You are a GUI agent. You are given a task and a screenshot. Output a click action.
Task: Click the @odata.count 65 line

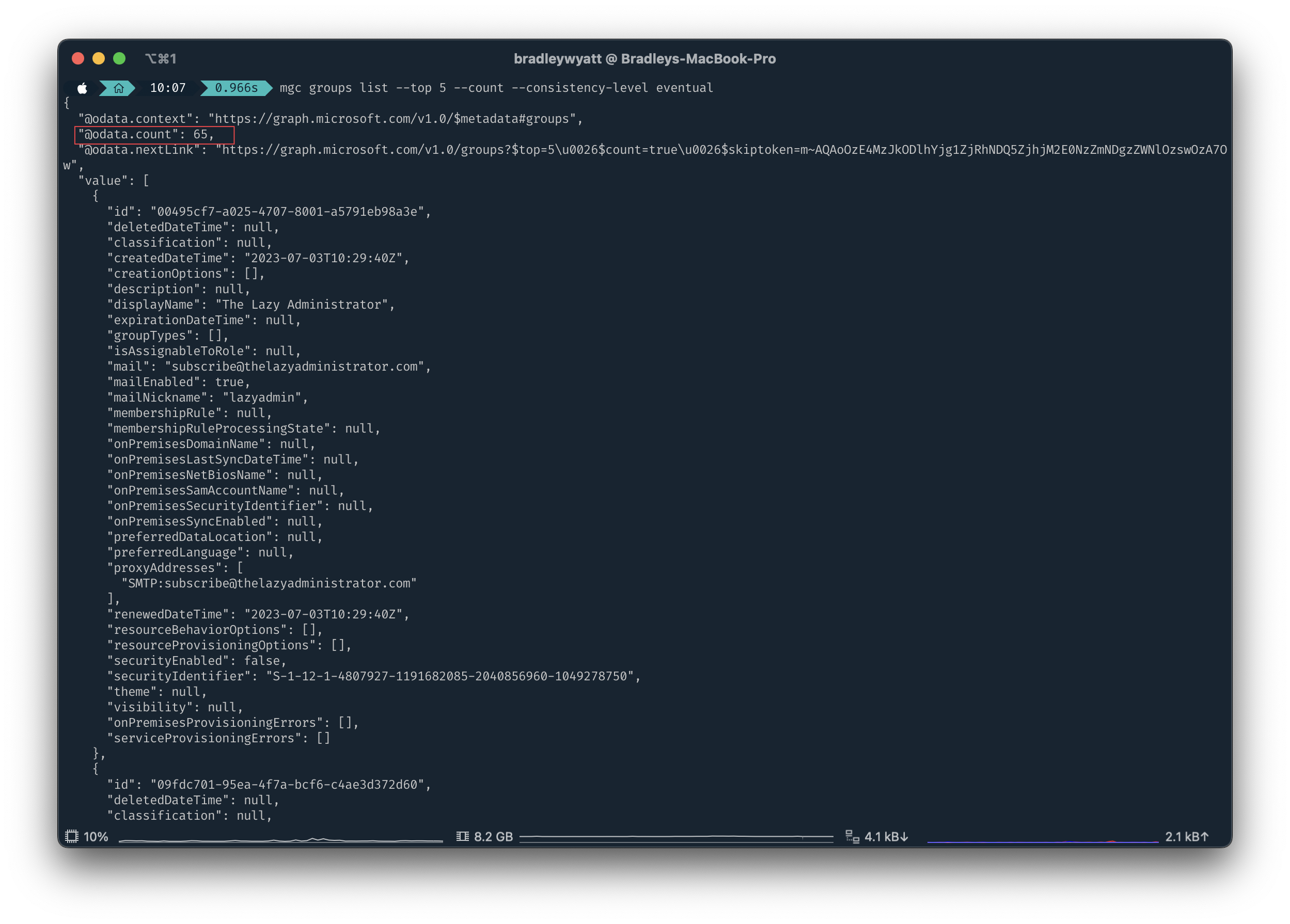146,134
